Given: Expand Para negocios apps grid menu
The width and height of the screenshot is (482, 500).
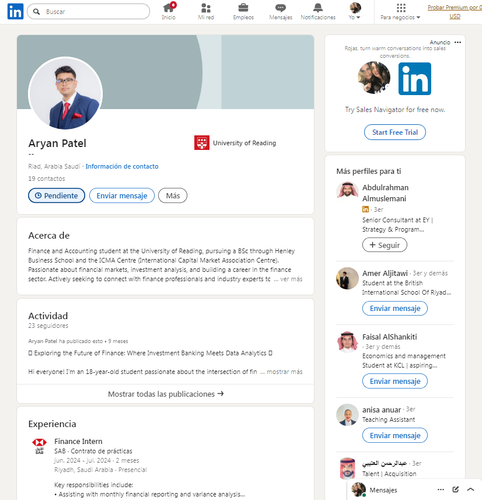Looking at the screenshot, I should (401, 11).
